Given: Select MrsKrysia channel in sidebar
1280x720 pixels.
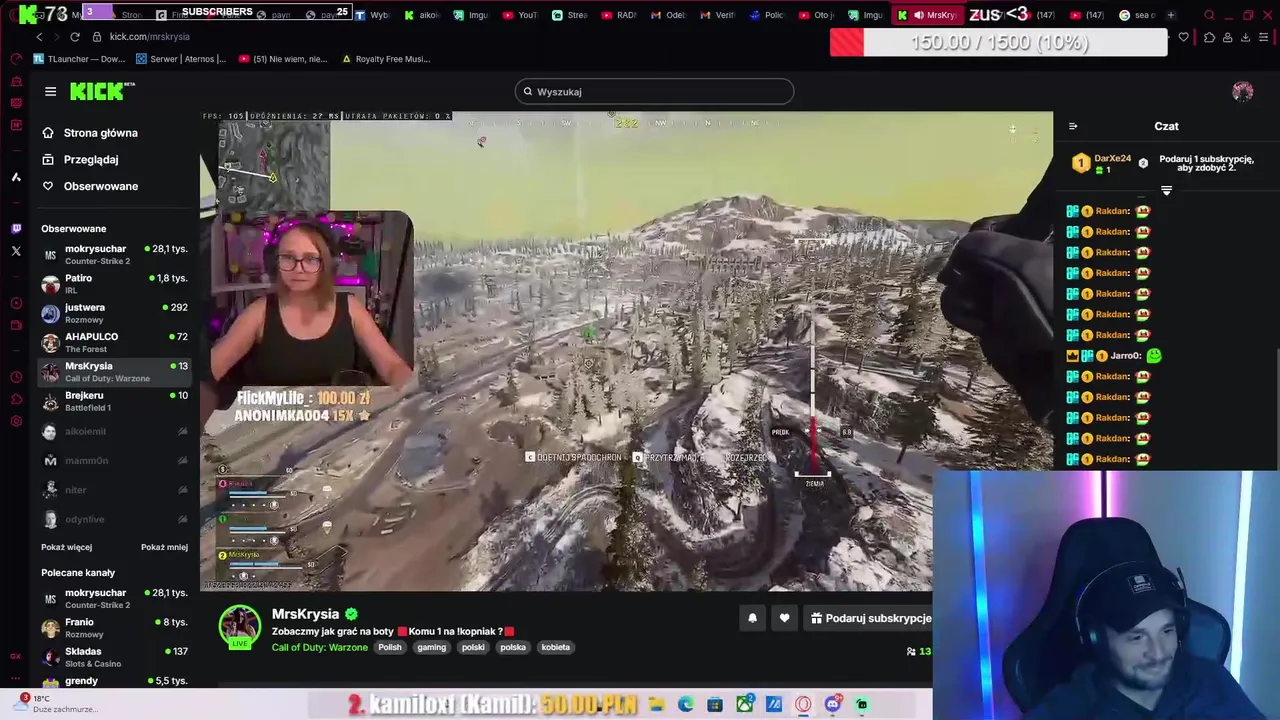Looking at the screenshot, I should (114, 372).
